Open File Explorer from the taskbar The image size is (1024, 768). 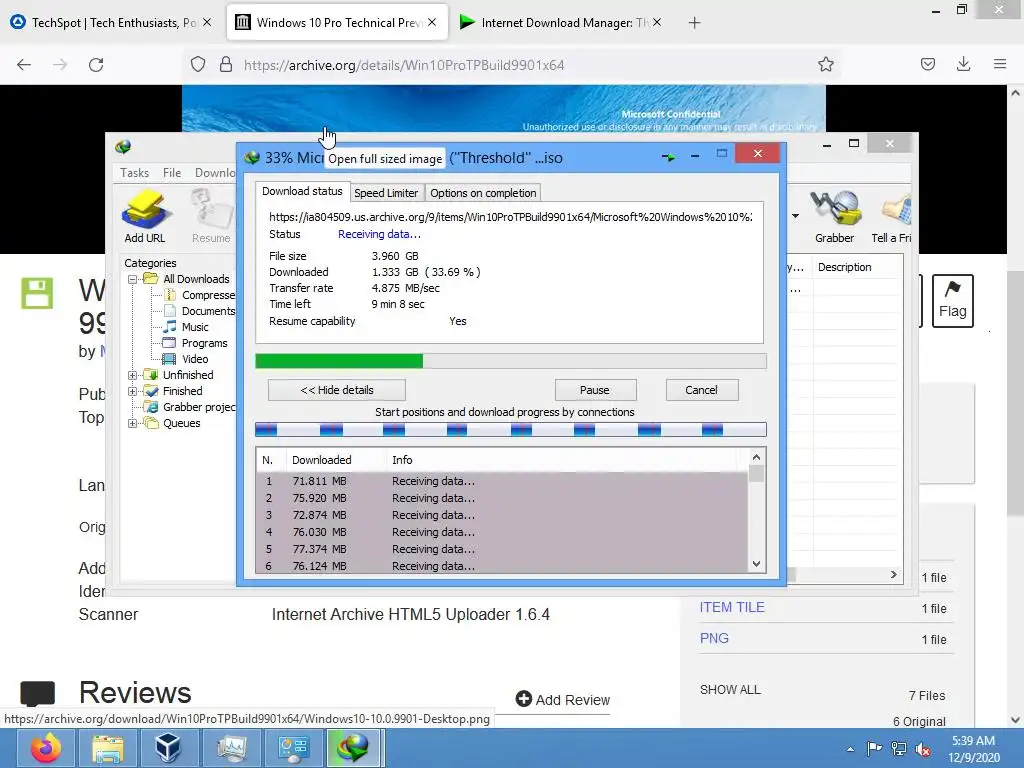[108, 748]
